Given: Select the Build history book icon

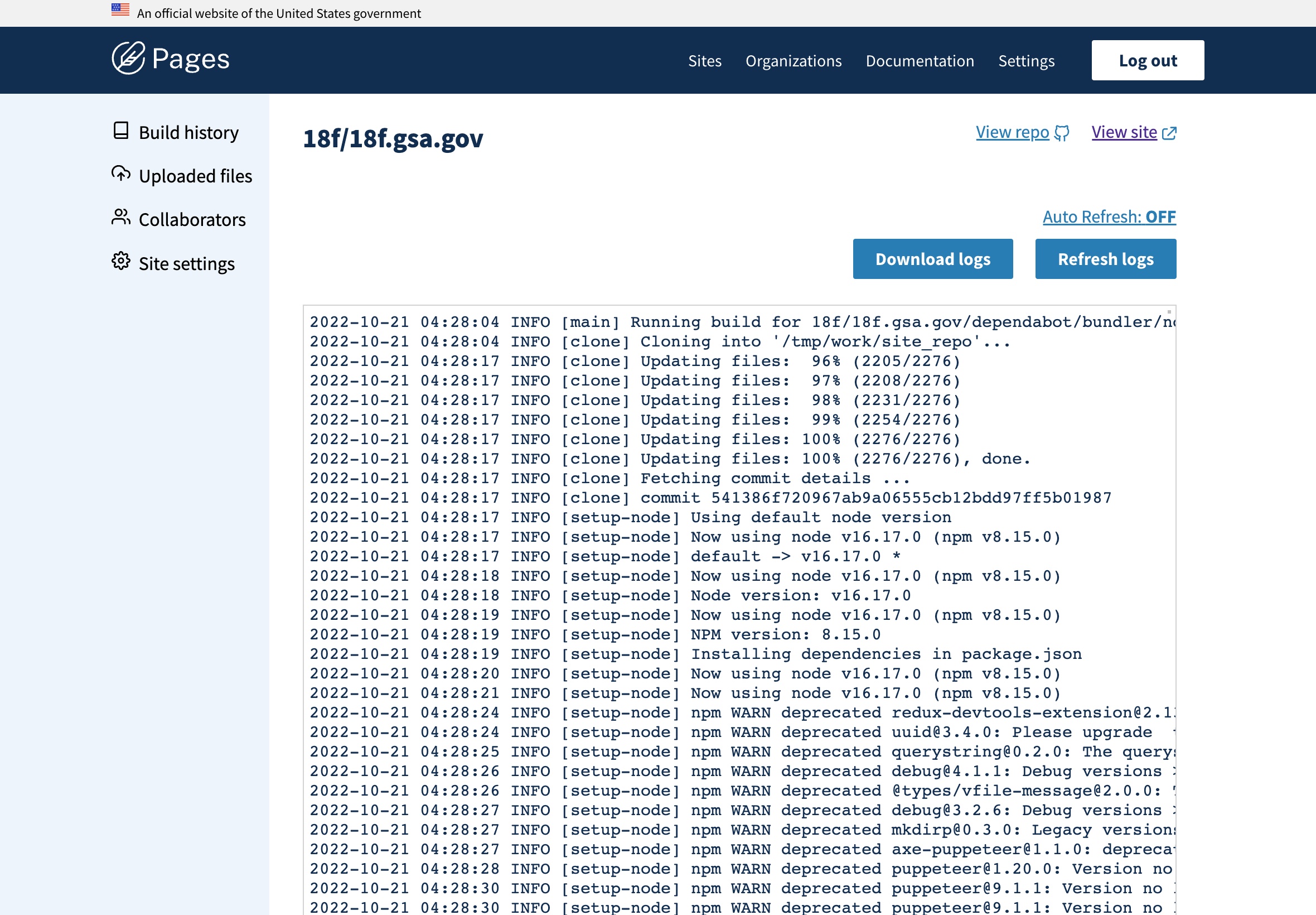Looking at the screenshot, I should click(121, 131).
